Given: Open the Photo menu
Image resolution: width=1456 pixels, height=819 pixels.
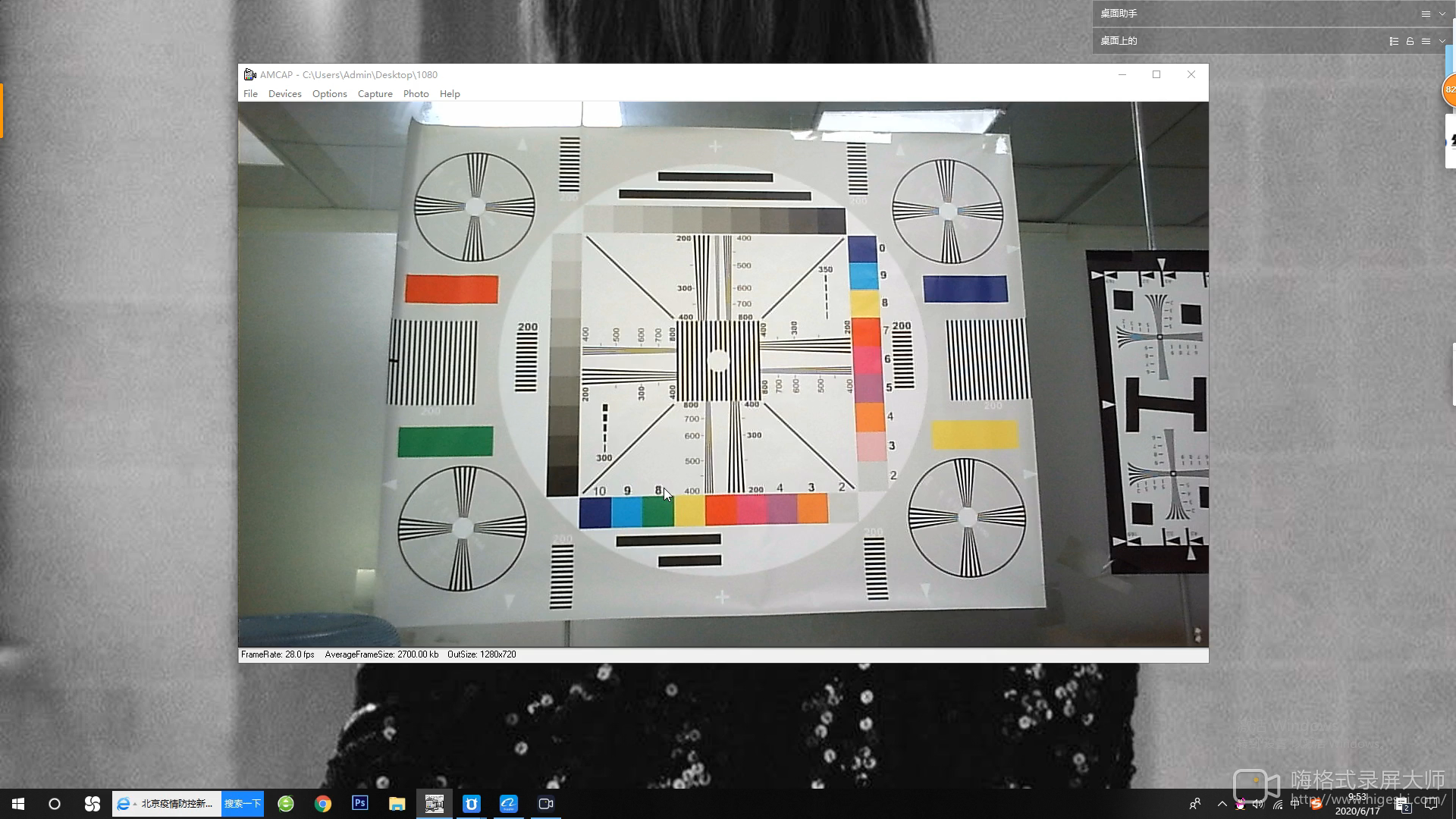Looking at the screenshot, I should 416,94.
